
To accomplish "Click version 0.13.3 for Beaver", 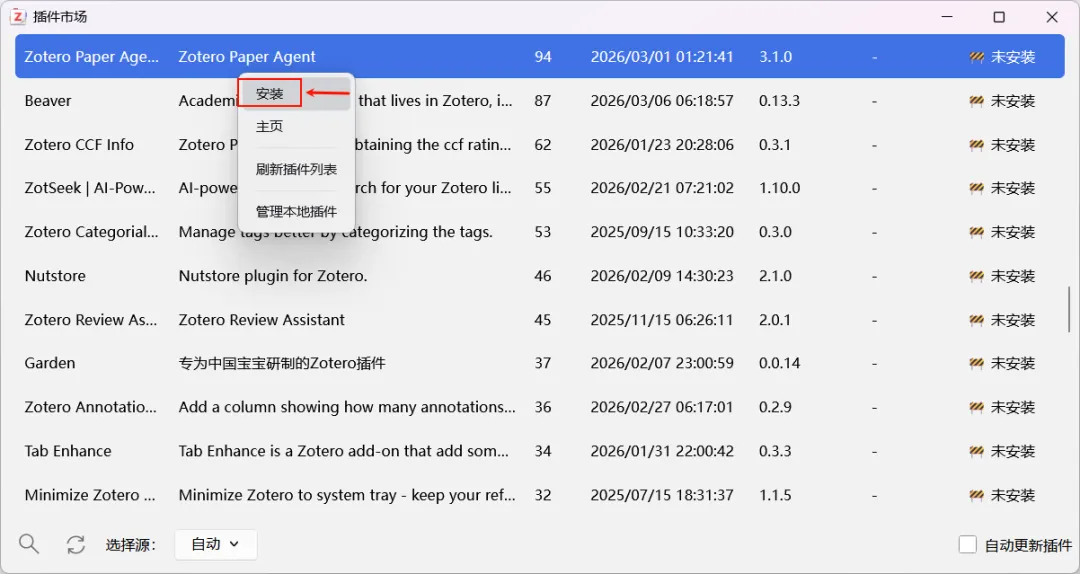I will [780, 101].
